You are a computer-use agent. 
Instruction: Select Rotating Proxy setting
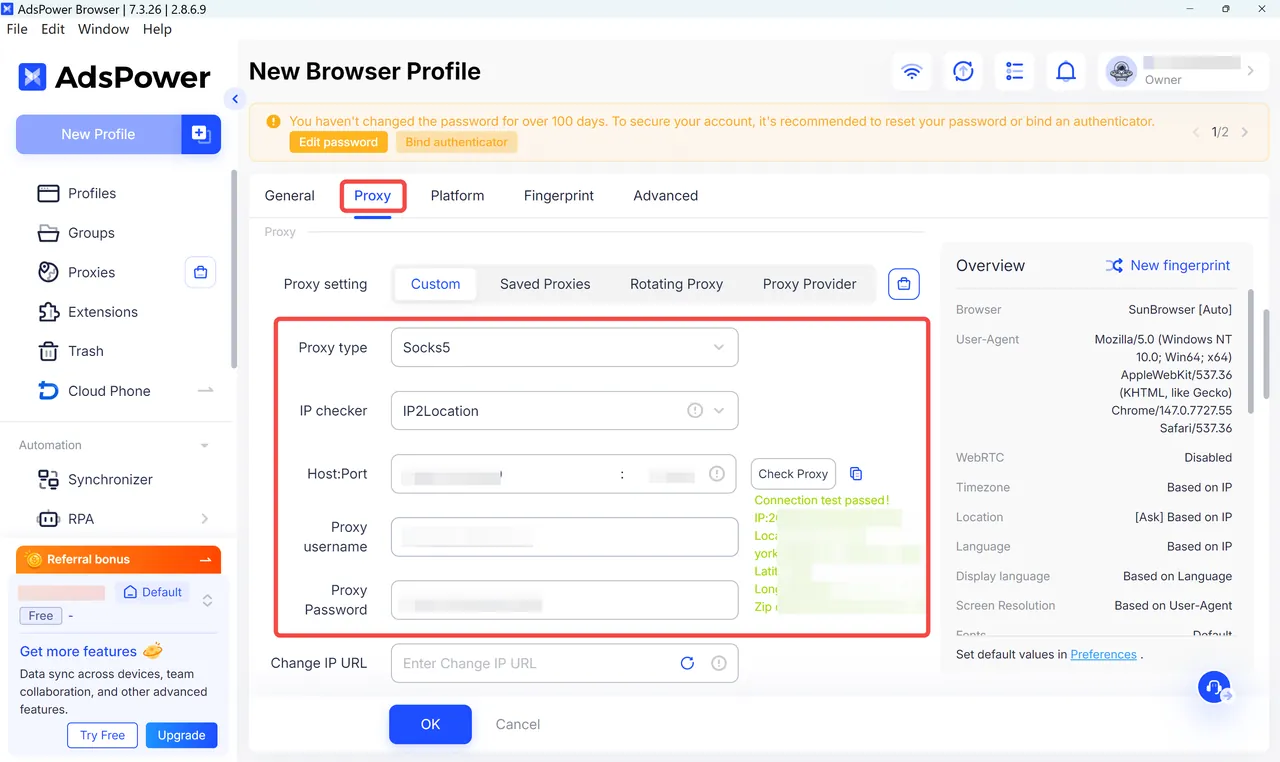pos(676,284)
